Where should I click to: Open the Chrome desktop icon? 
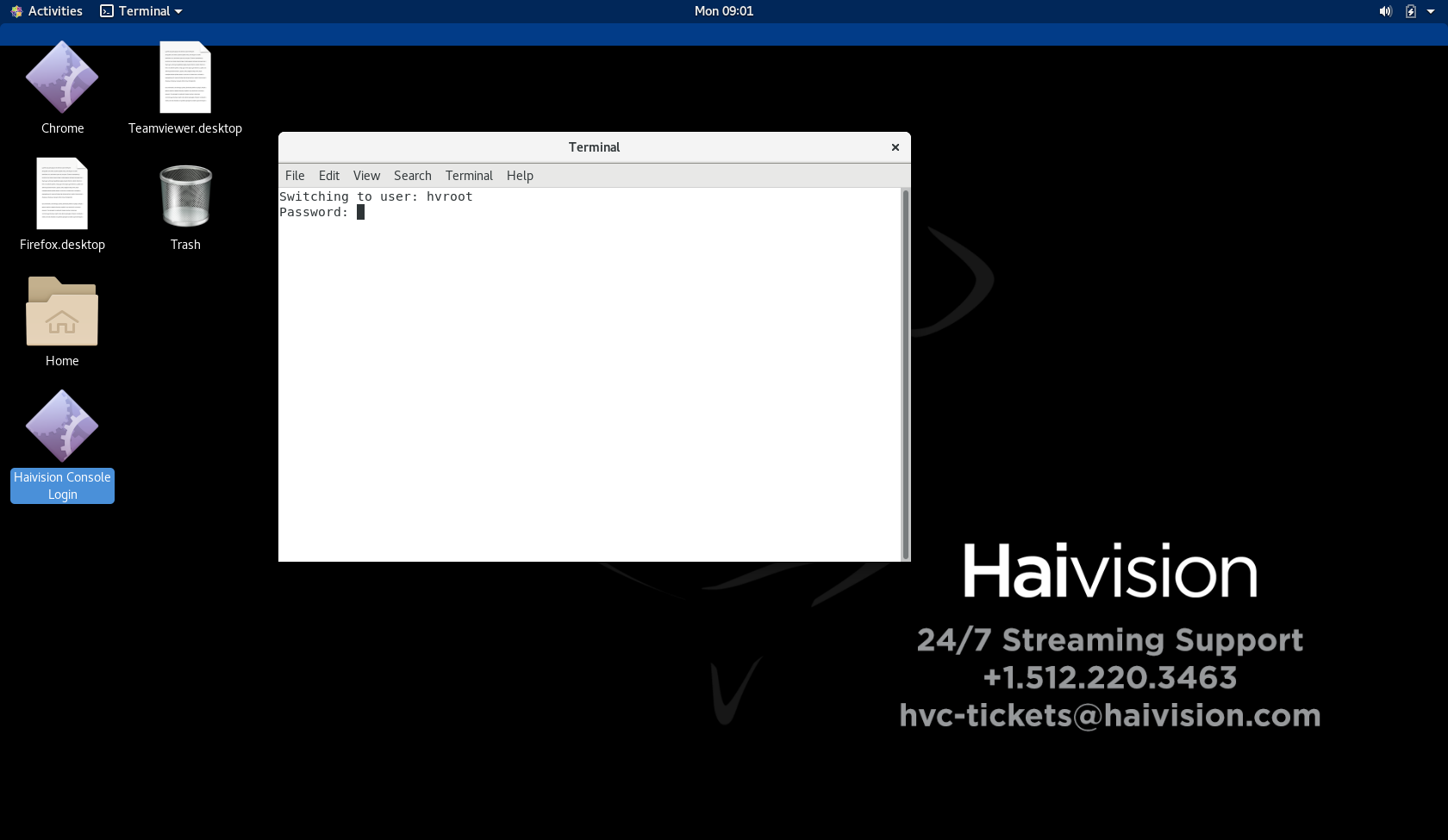[x=62, y=78]
